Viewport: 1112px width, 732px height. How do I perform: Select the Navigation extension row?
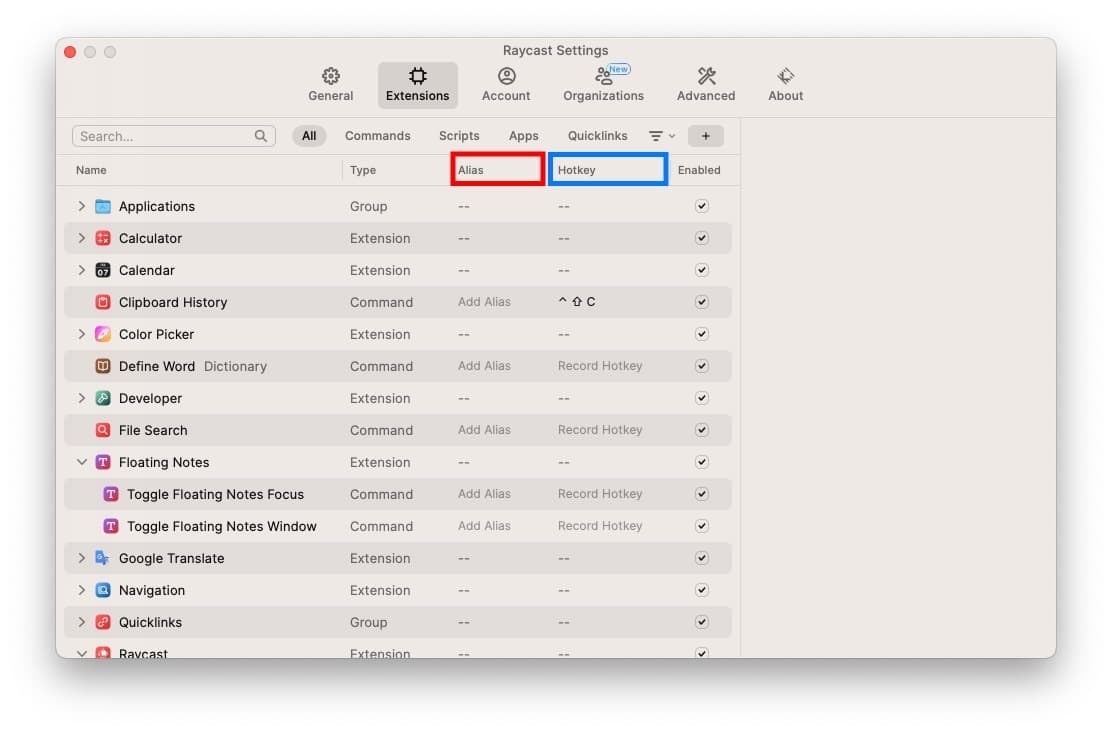coord(398,589)
